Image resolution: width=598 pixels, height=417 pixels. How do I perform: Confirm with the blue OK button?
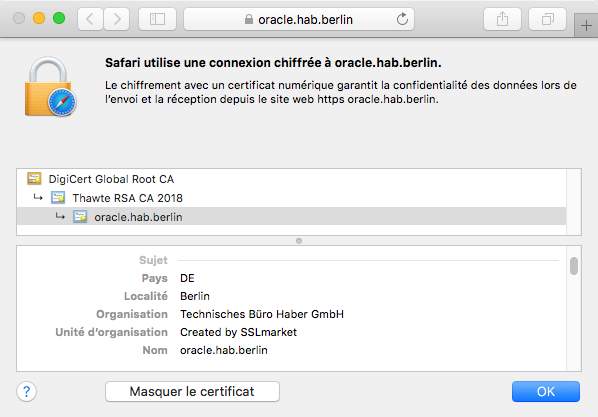pyautogui.click(x=546, y=391)
